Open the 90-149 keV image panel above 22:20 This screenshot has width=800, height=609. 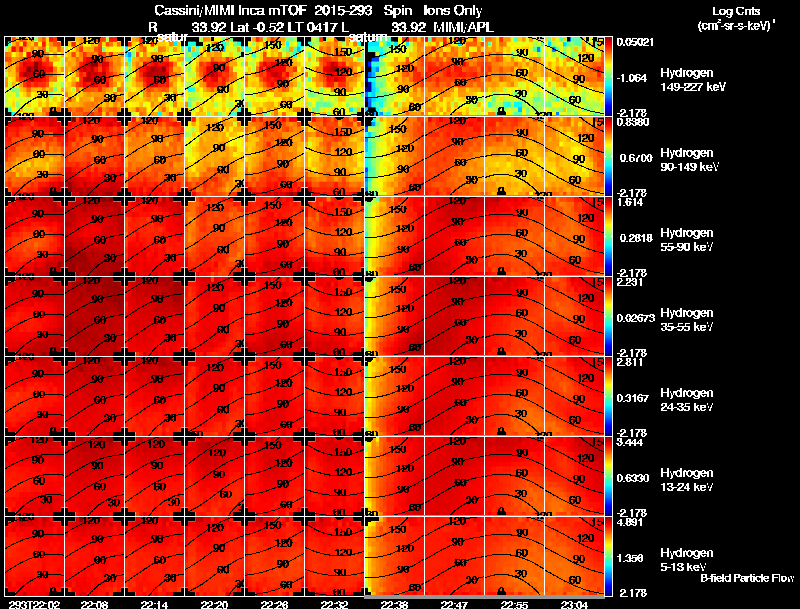215,157
